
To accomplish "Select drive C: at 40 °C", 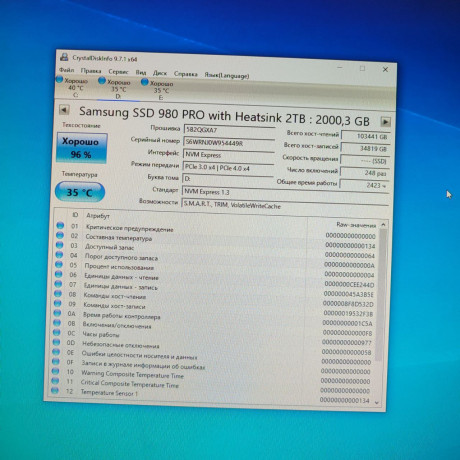I will 73,87.
